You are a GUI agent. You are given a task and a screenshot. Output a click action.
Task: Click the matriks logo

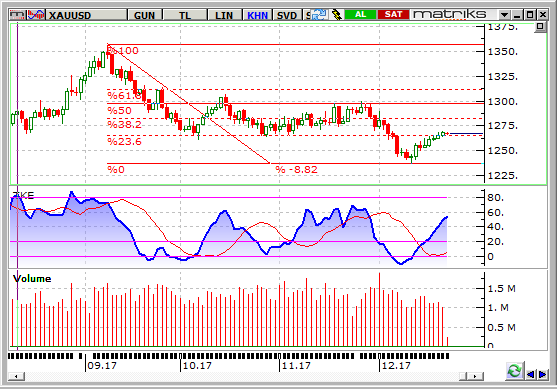(x=450, y=14)
